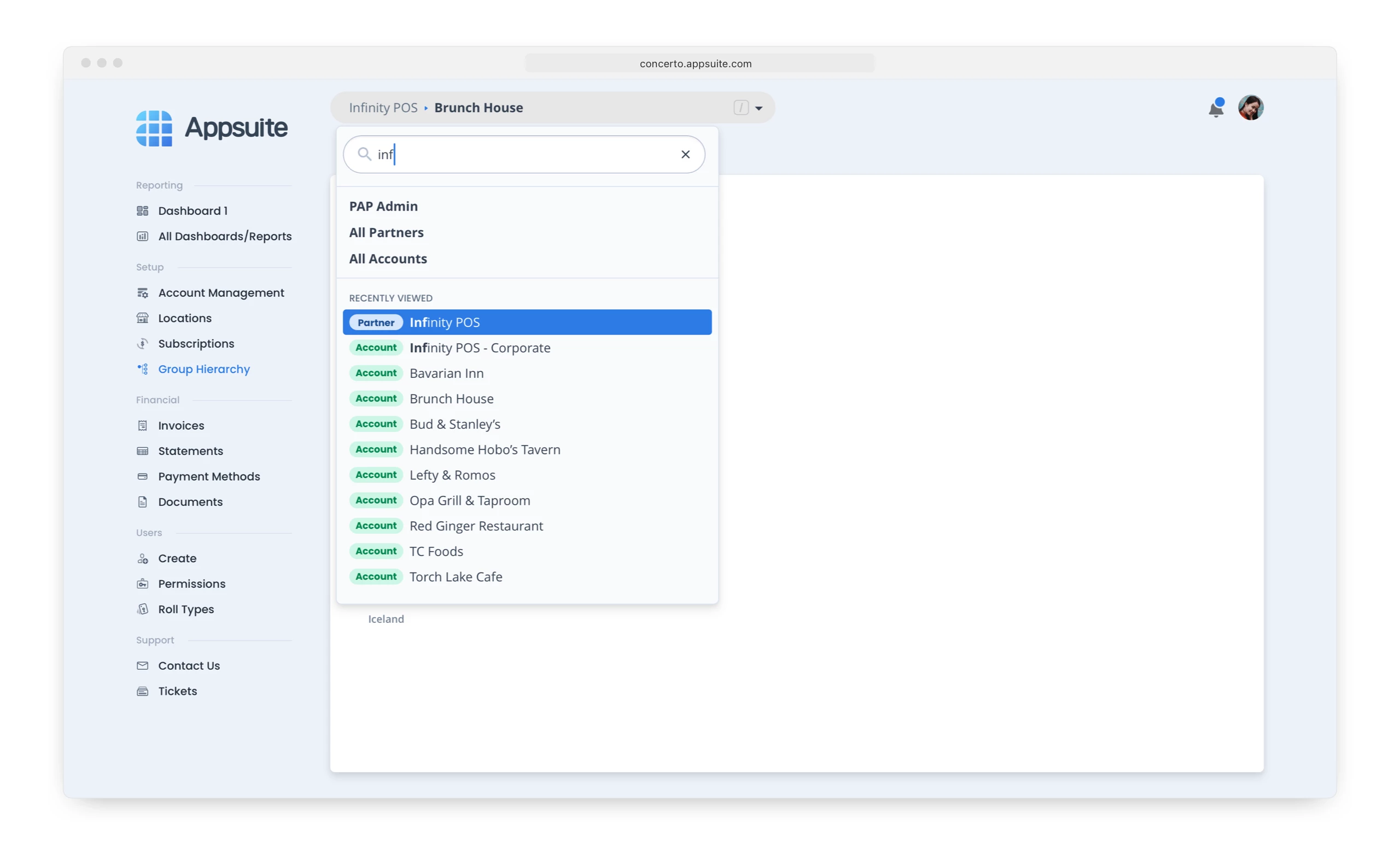Click the Roll Types icon
1400x859 pixels.
pos(143,609)
